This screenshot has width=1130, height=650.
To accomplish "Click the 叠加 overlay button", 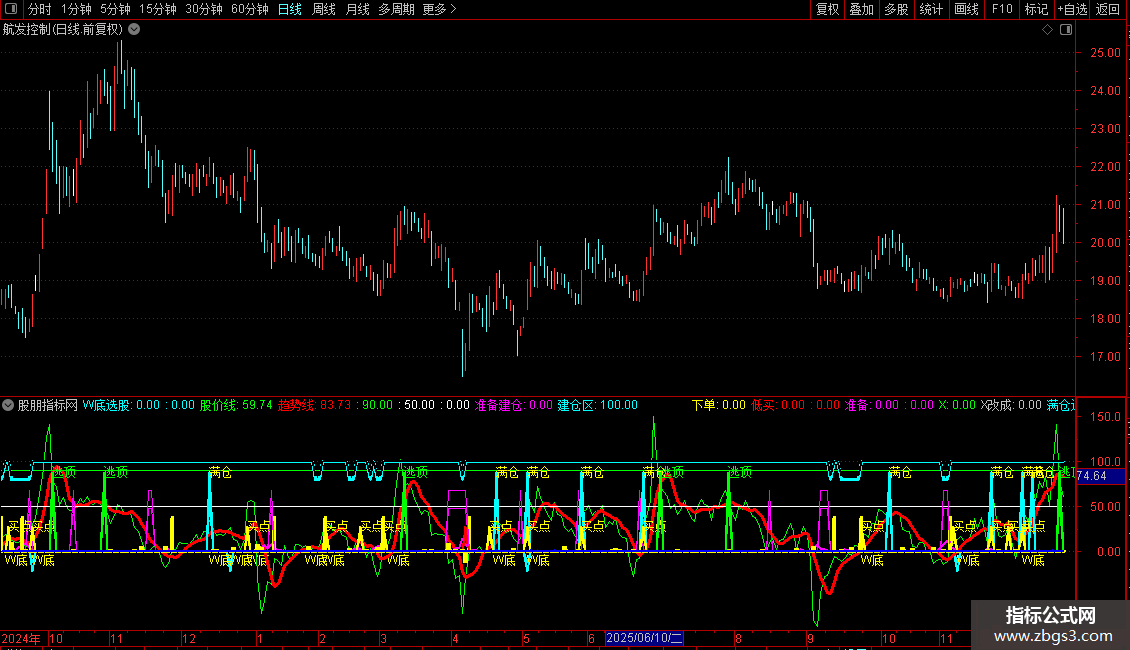I will point(862,9).
